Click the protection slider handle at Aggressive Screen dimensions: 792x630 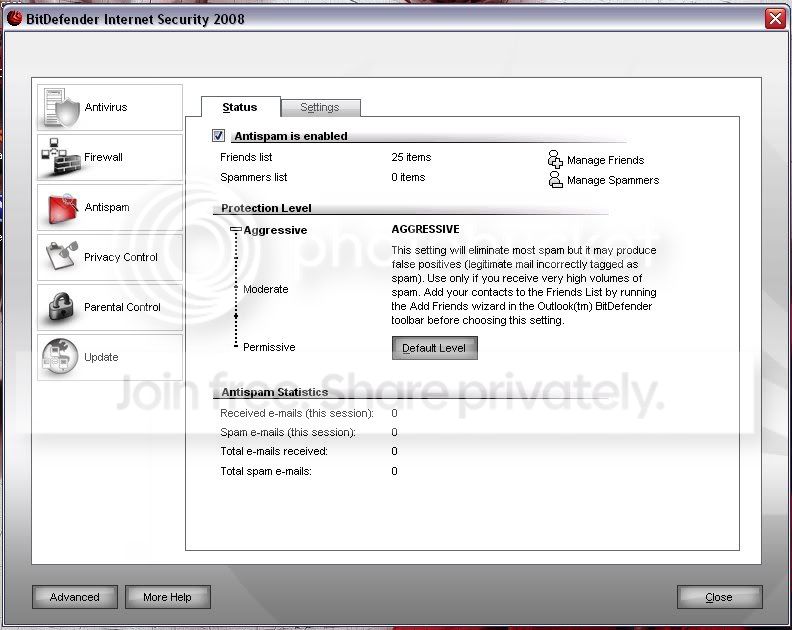[235, 230]
